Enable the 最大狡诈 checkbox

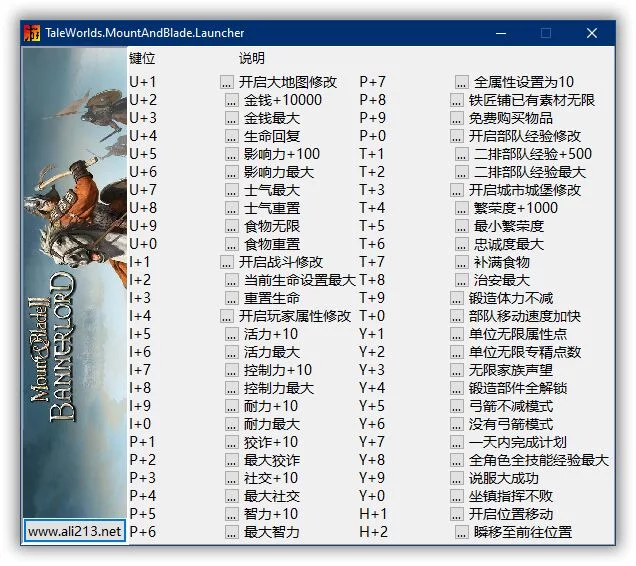coord(232,460)
